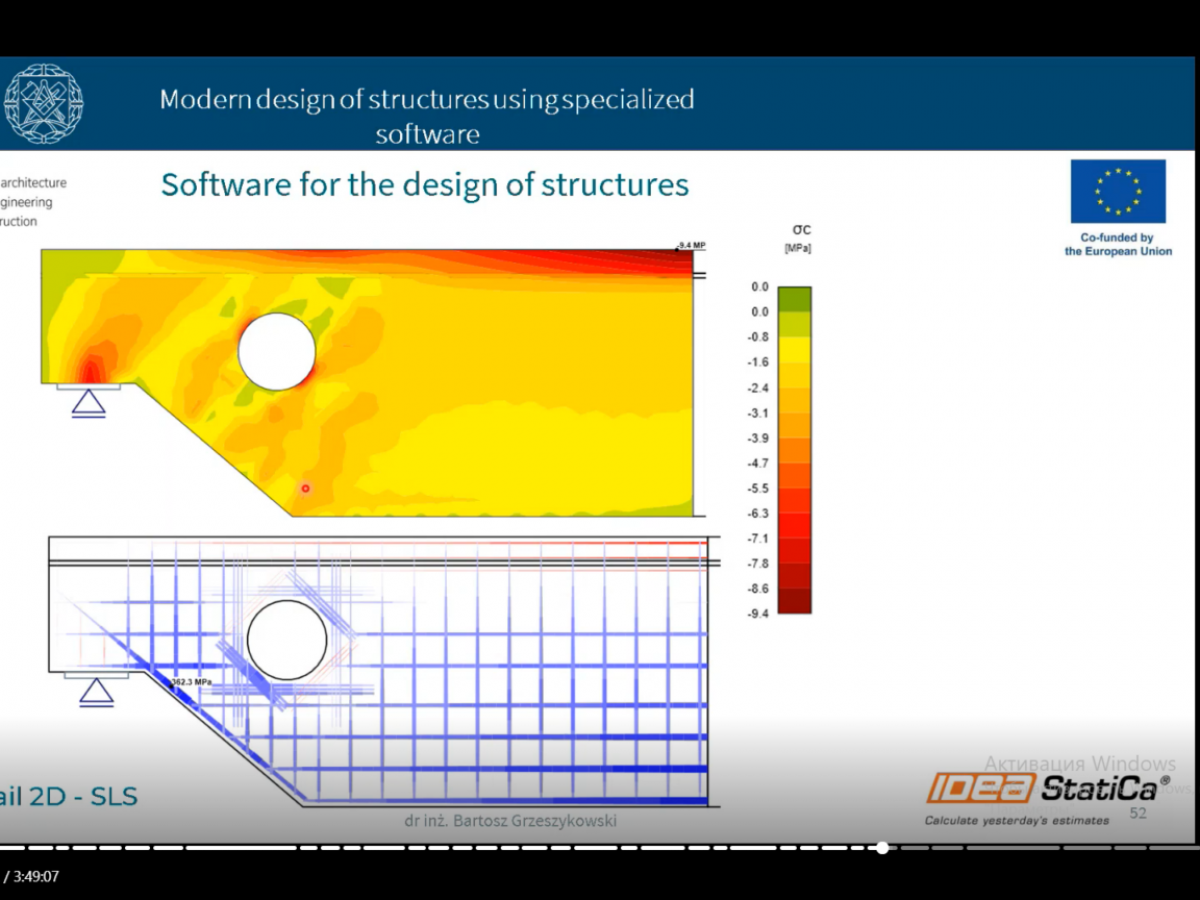Click the IDEA StatiCa logo
This screenshot has width=1200, height=900.
1046,789
